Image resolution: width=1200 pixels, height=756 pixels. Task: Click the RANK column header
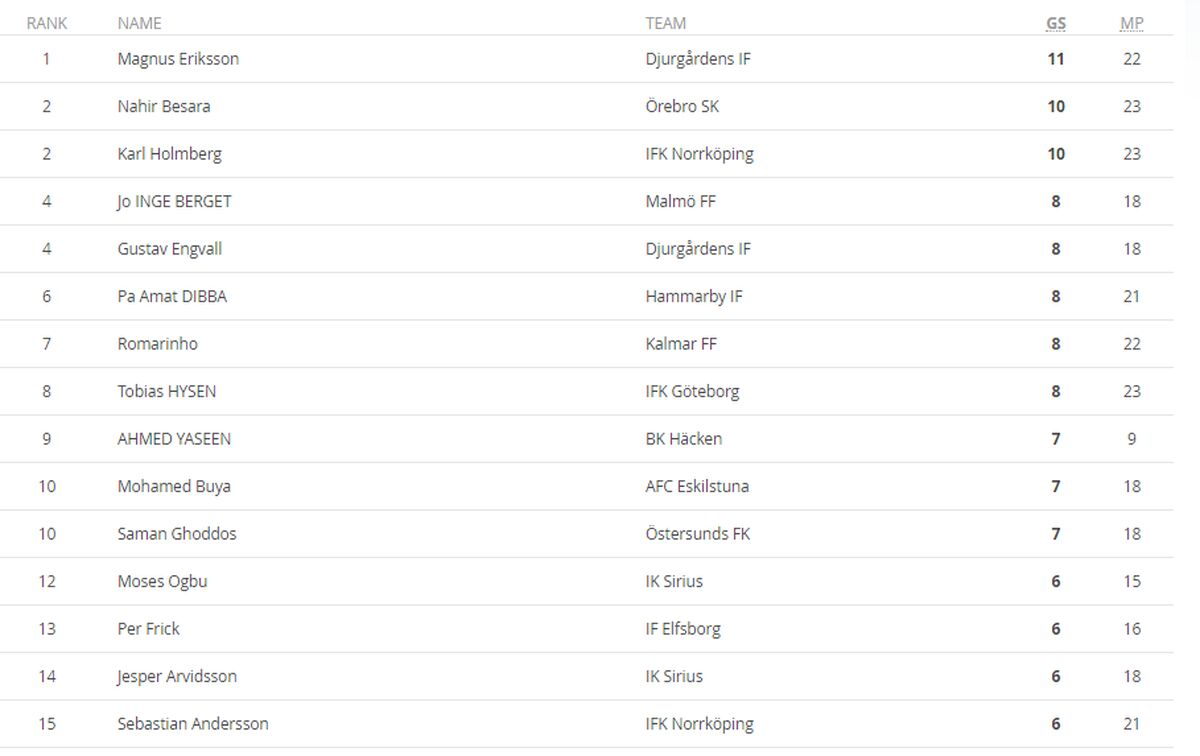[x=47, y=23]
